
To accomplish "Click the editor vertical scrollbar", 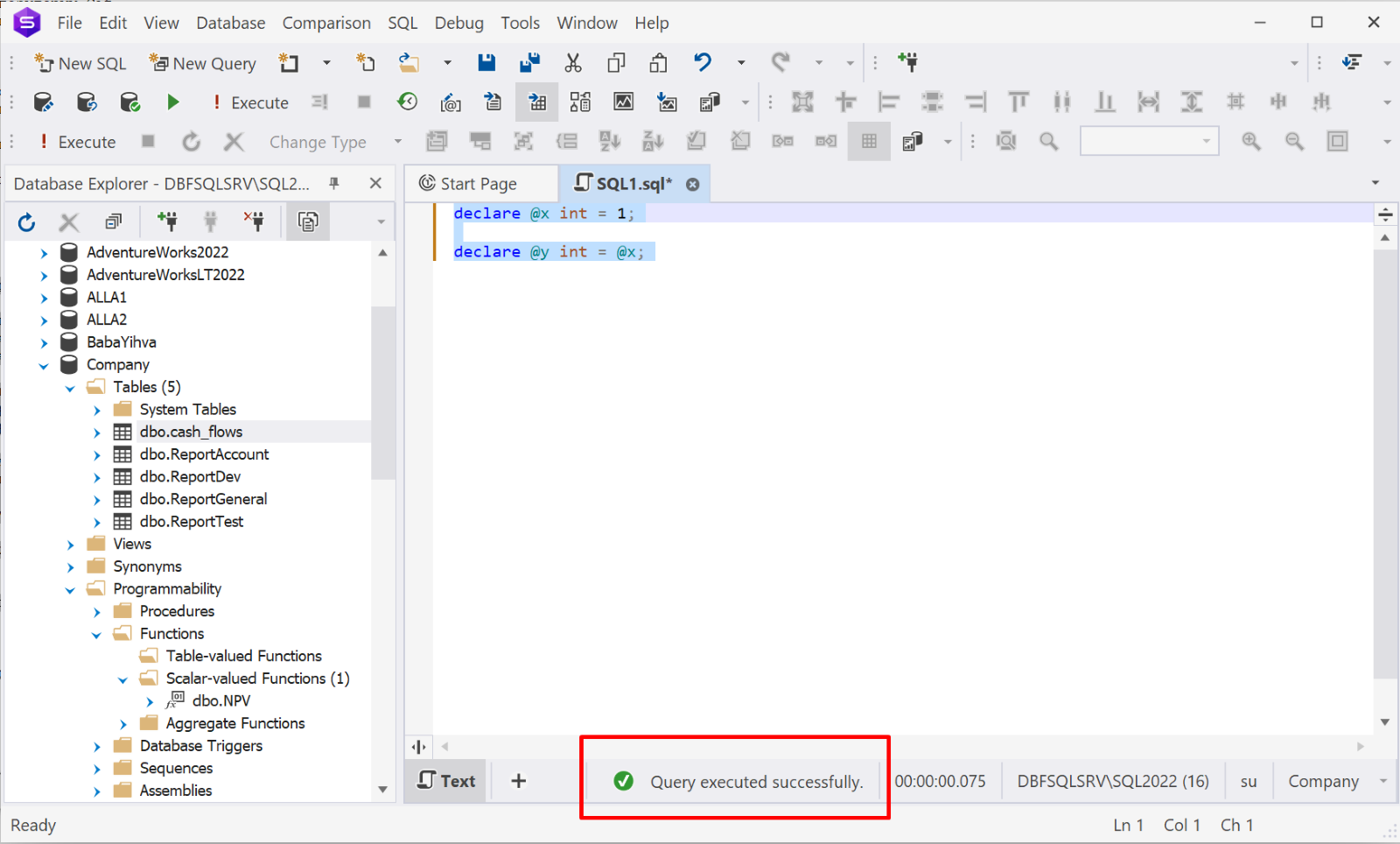I will (x=1384, y=464).
